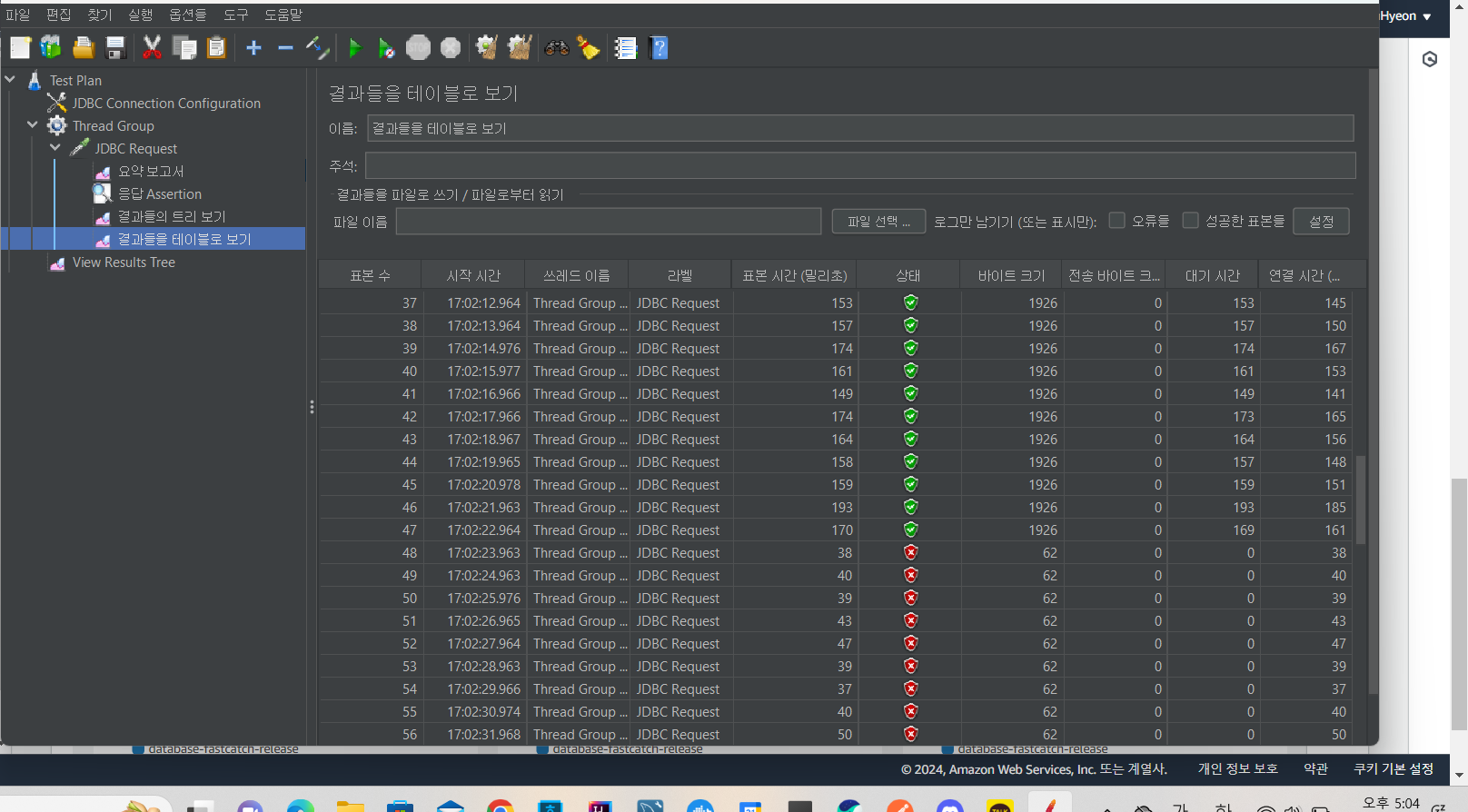Collapse the JDBC Request tree node
This screenshot has height=812, width=1468.
[55, 148]
